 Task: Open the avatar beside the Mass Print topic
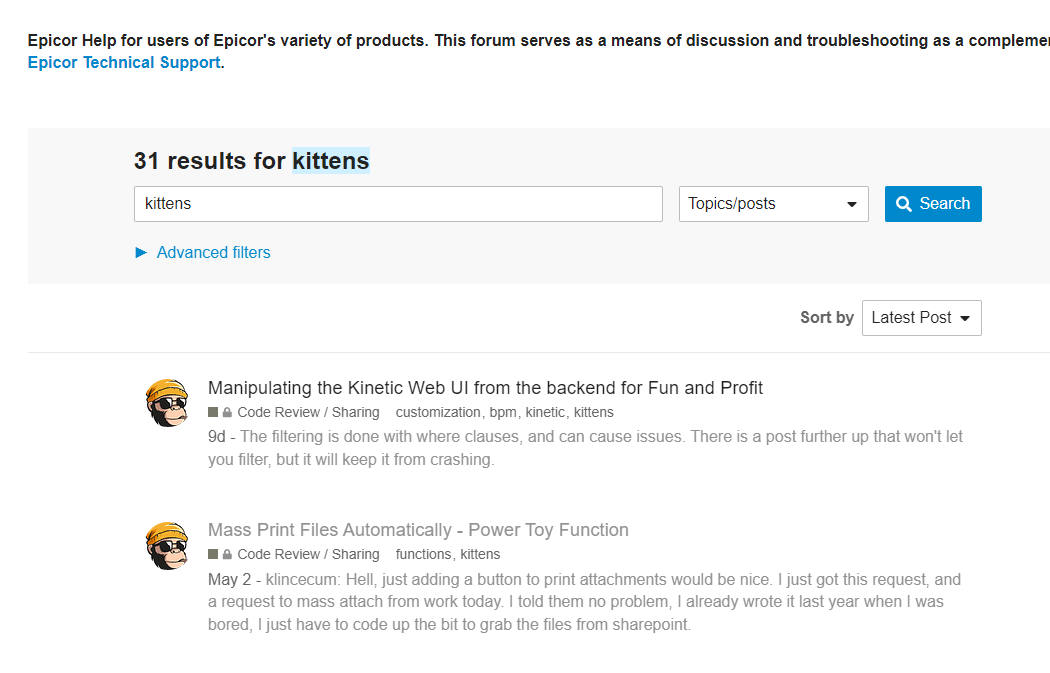[167, 545]
